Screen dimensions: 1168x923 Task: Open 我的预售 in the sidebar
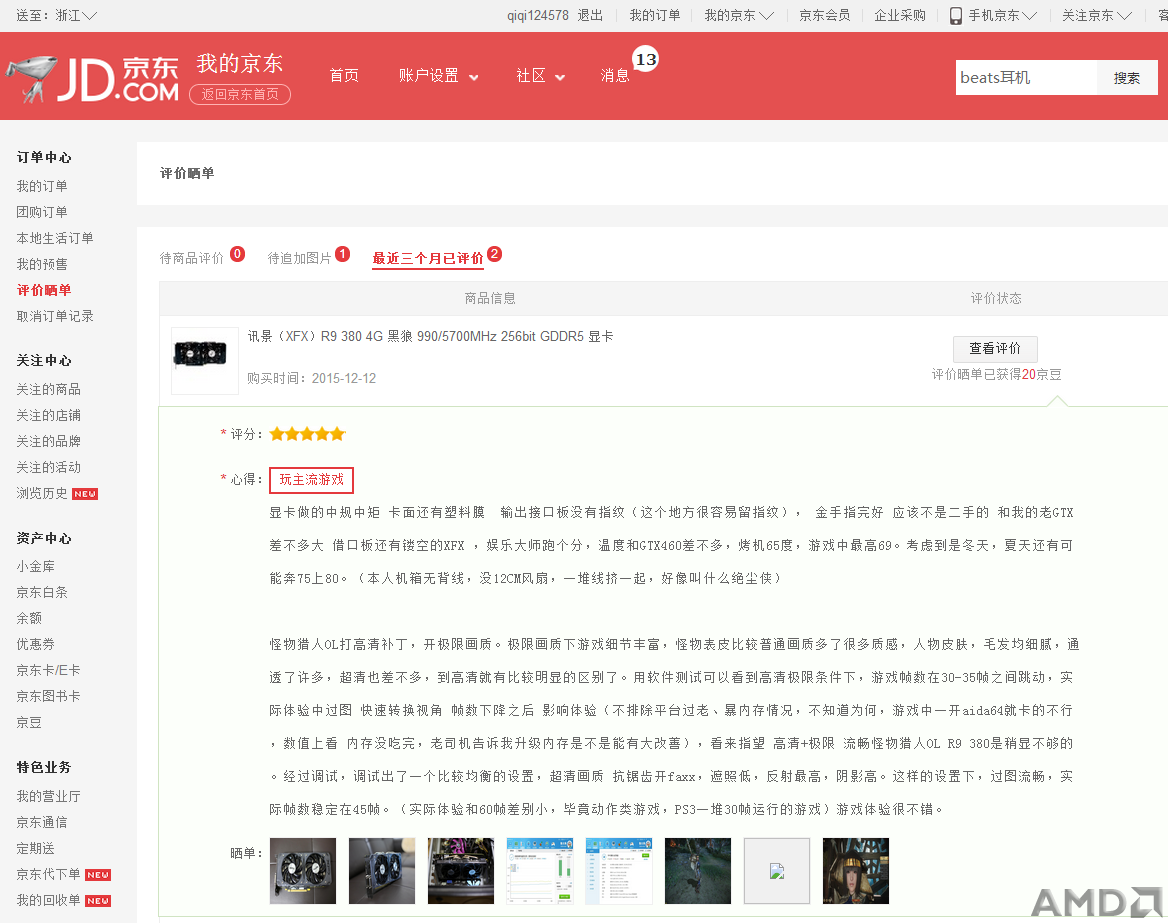[42, 264]
